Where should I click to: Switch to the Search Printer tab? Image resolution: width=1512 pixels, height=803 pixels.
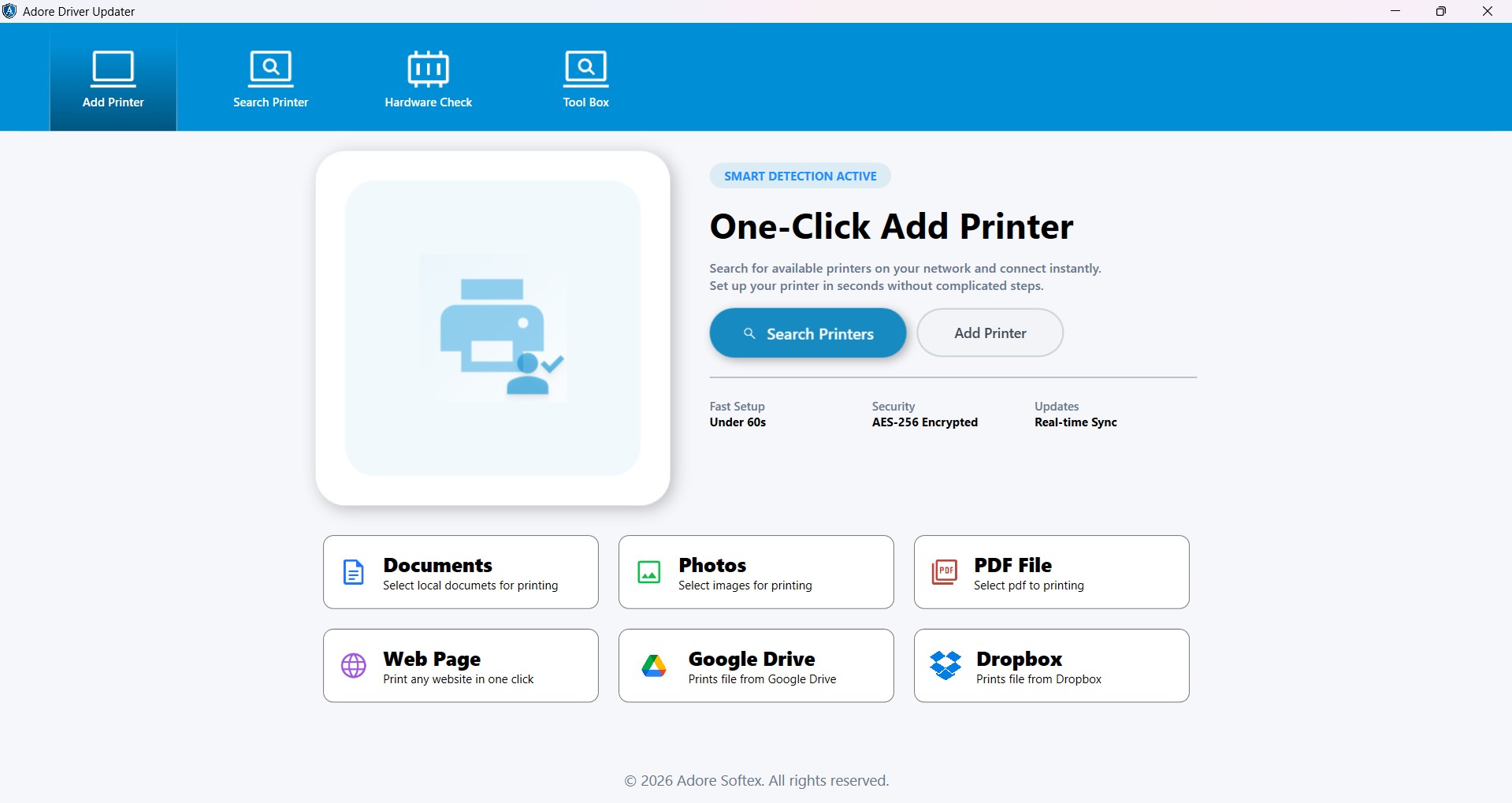click(271, 77)
